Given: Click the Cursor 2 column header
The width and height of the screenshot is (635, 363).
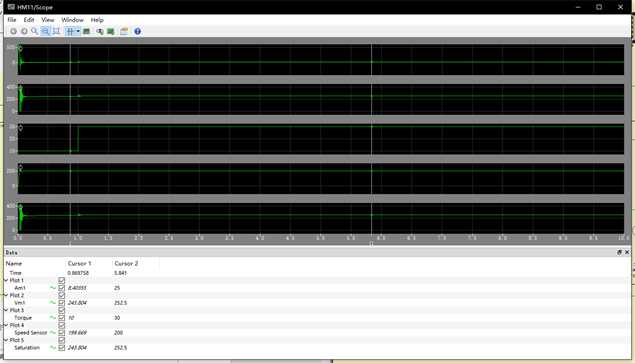Looking at the screenshot, I should point(126,263).
